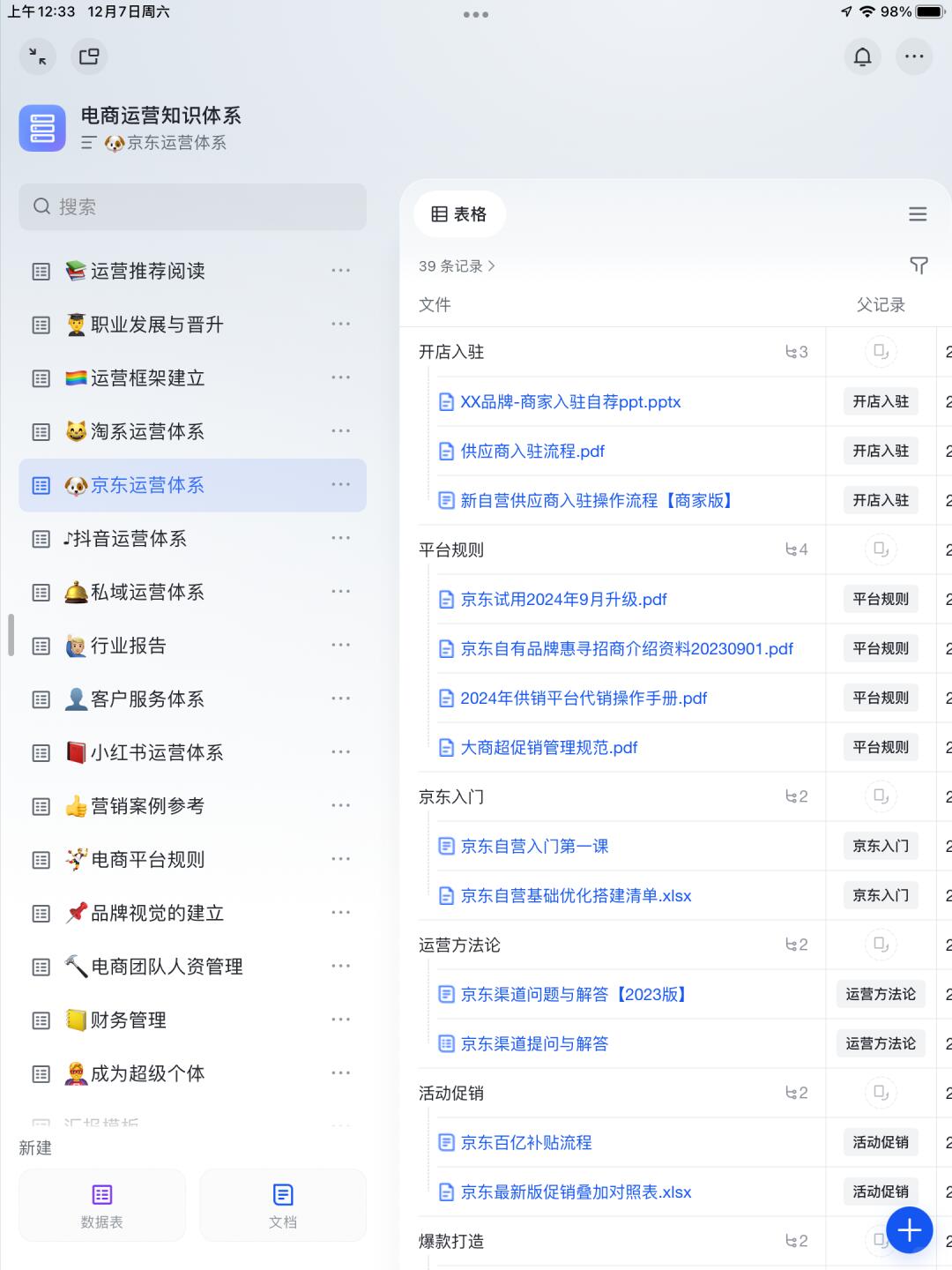Open more options for 电商平台规则
Image resolution: width=952 pixels, height=1270 pixels.
click(x=341, y=859)
